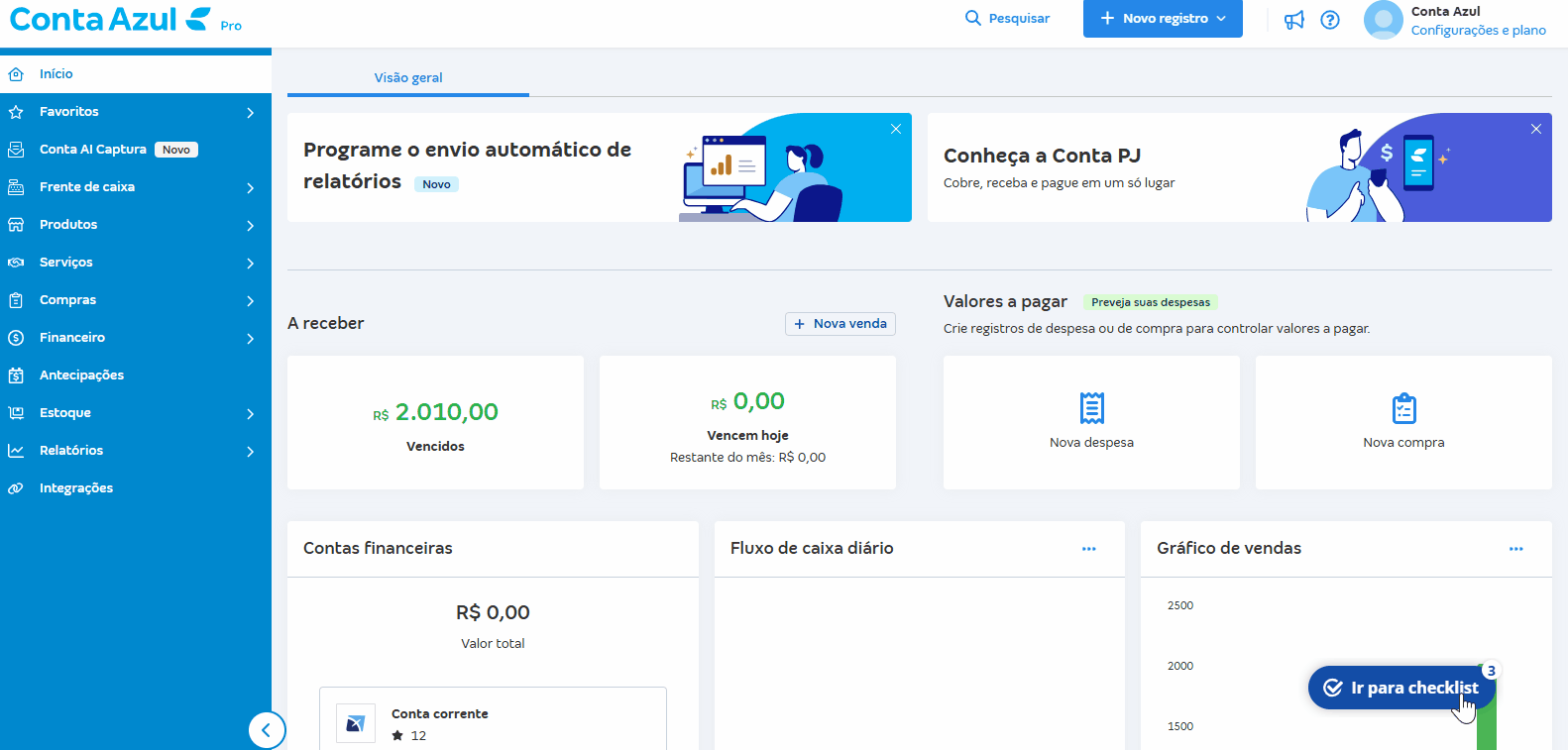The image size is (1568, 750).
Task: Expand the Frente de caixa chevron
Action: click(x=251, y=188)
